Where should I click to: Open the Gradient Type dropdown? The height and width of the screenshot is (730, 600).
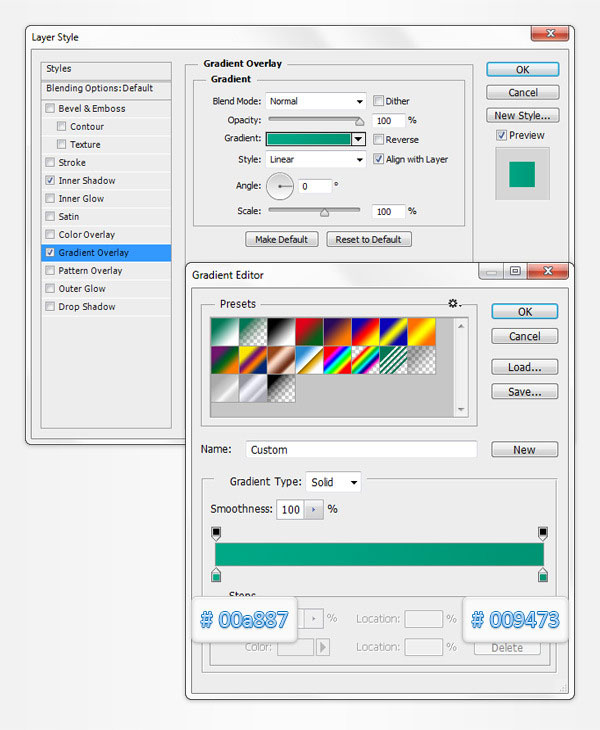tap(333, 482)
